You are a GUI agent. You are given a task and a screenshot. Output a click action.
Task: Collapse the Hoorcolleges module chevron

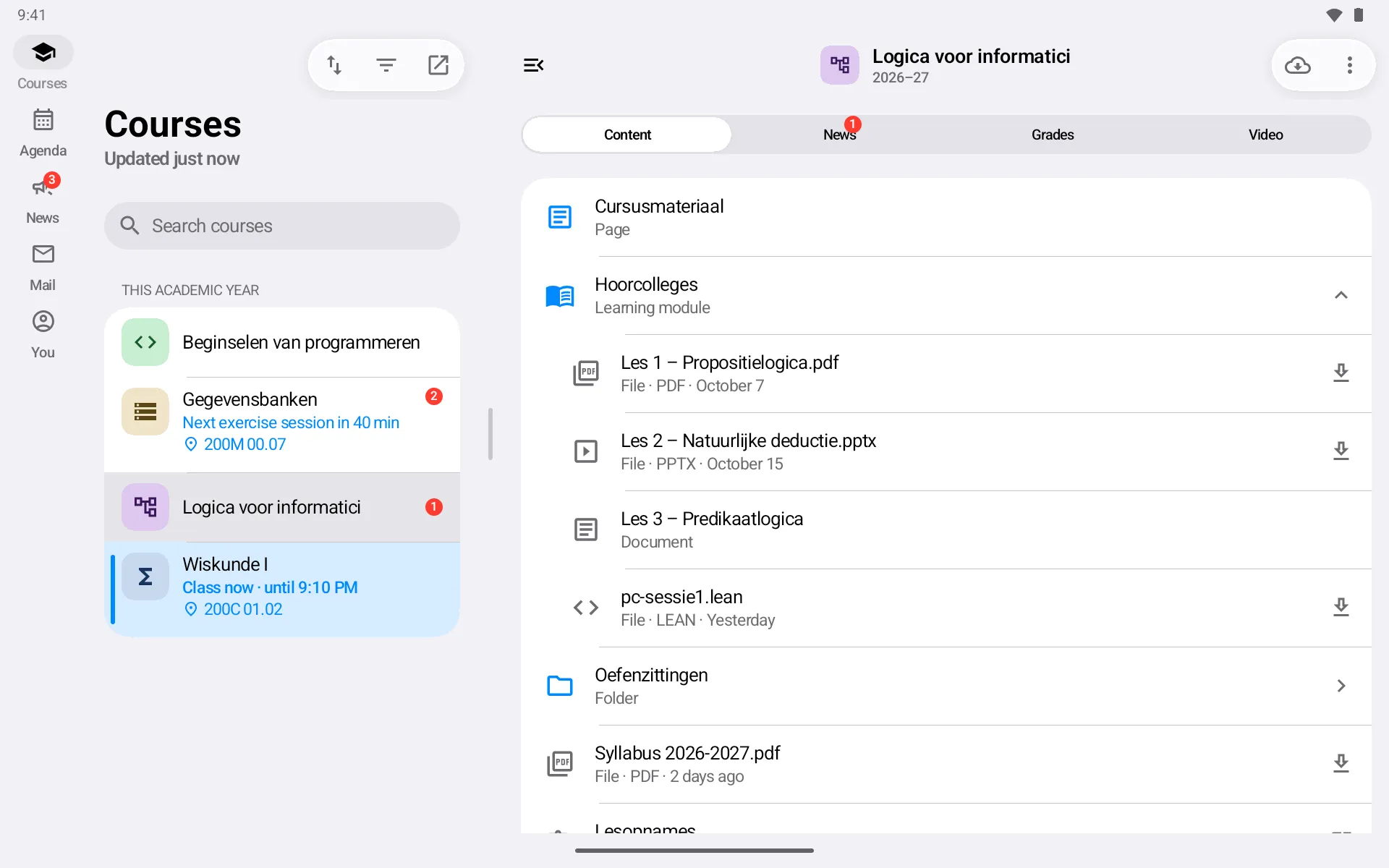1341,295
